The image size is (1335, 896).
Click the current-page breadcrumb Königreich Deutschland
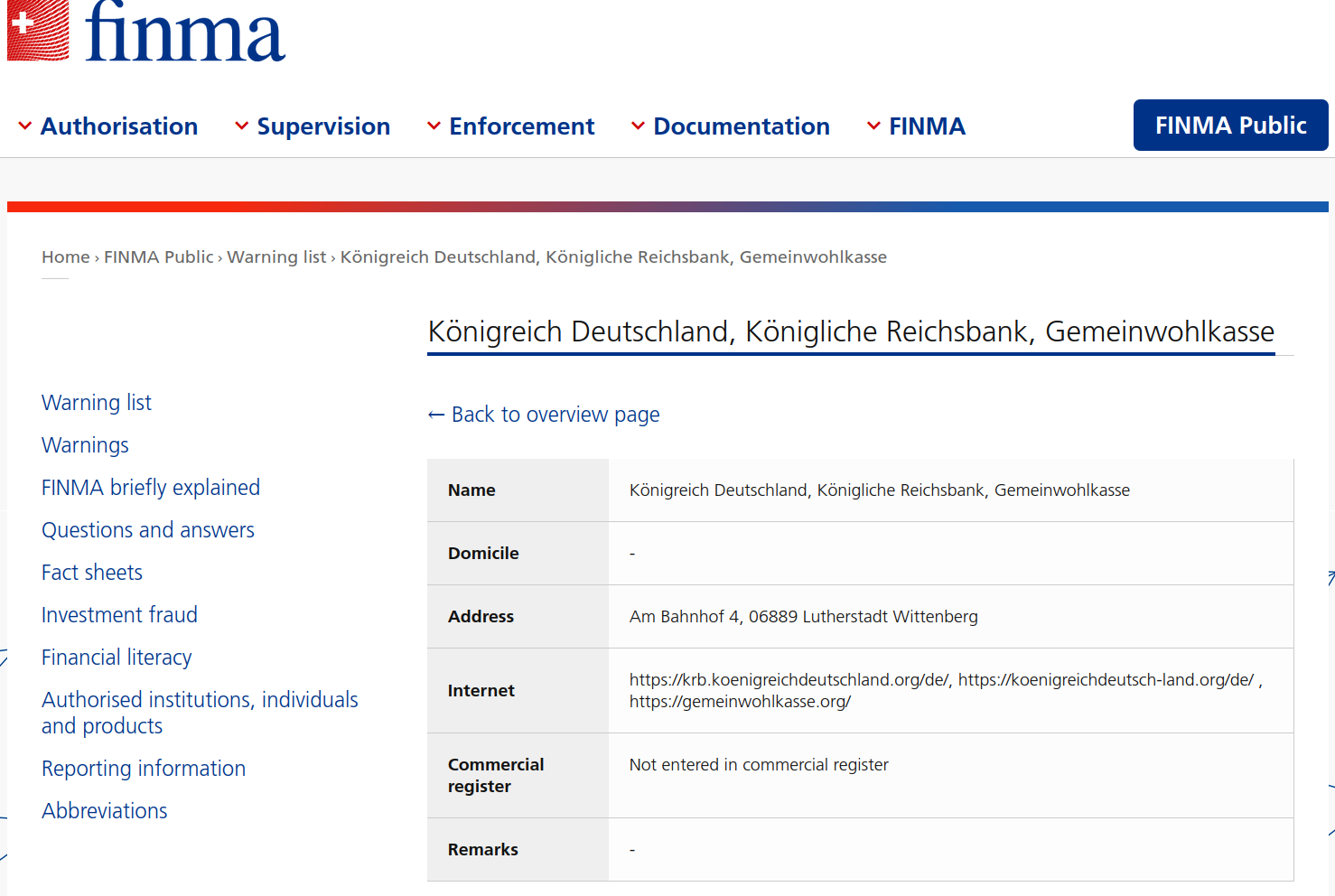[x=613, y=257]
